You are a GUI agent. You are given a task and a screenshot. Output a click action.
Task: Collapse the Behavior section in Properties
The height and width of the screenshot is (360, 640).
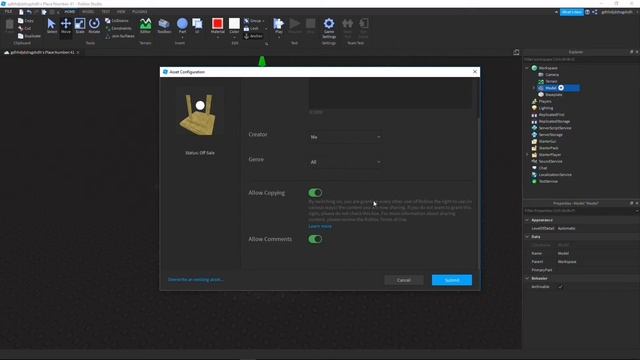click(527, 278)
